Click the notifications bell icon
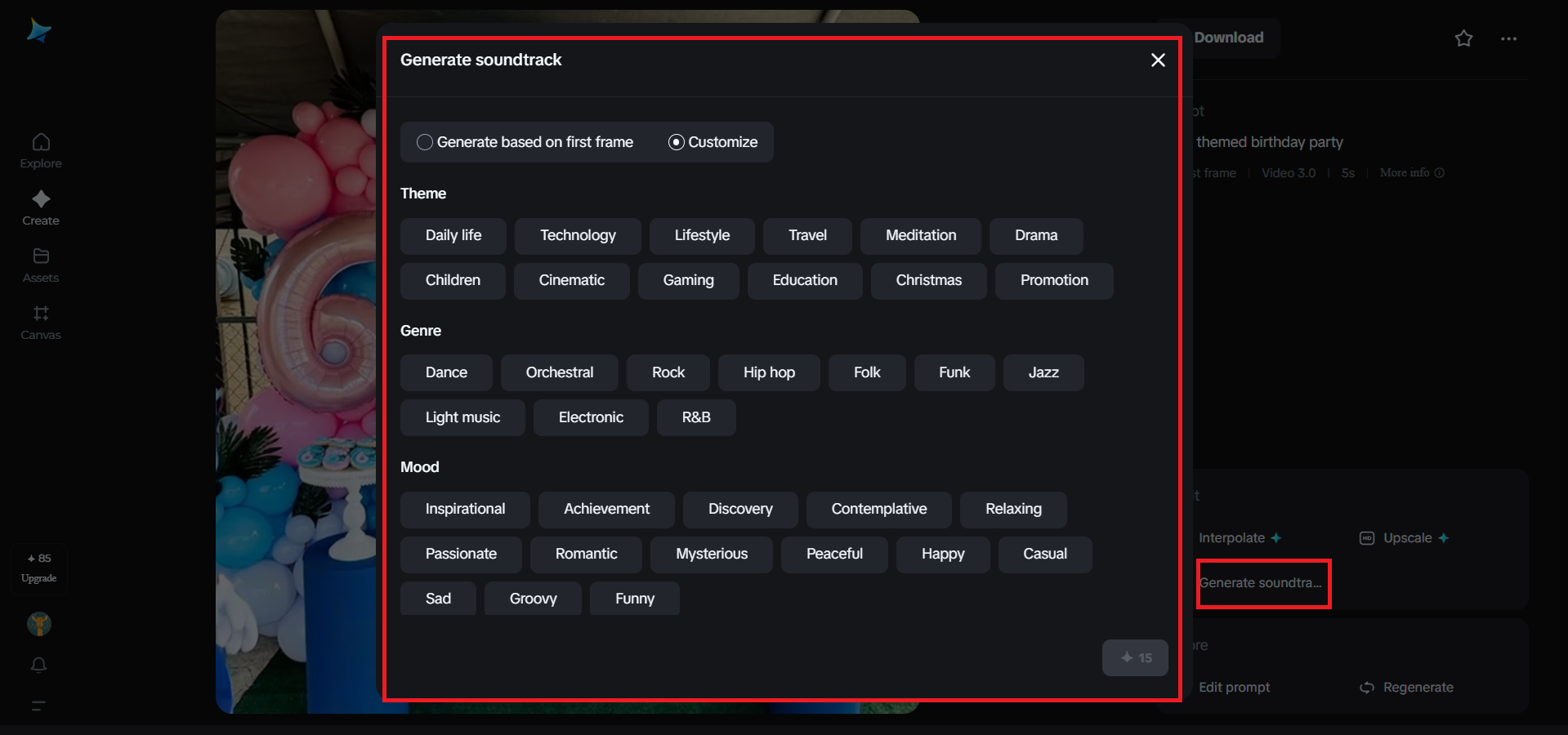Viewport: 1568px width, 735px height. (x=39, y=666)
